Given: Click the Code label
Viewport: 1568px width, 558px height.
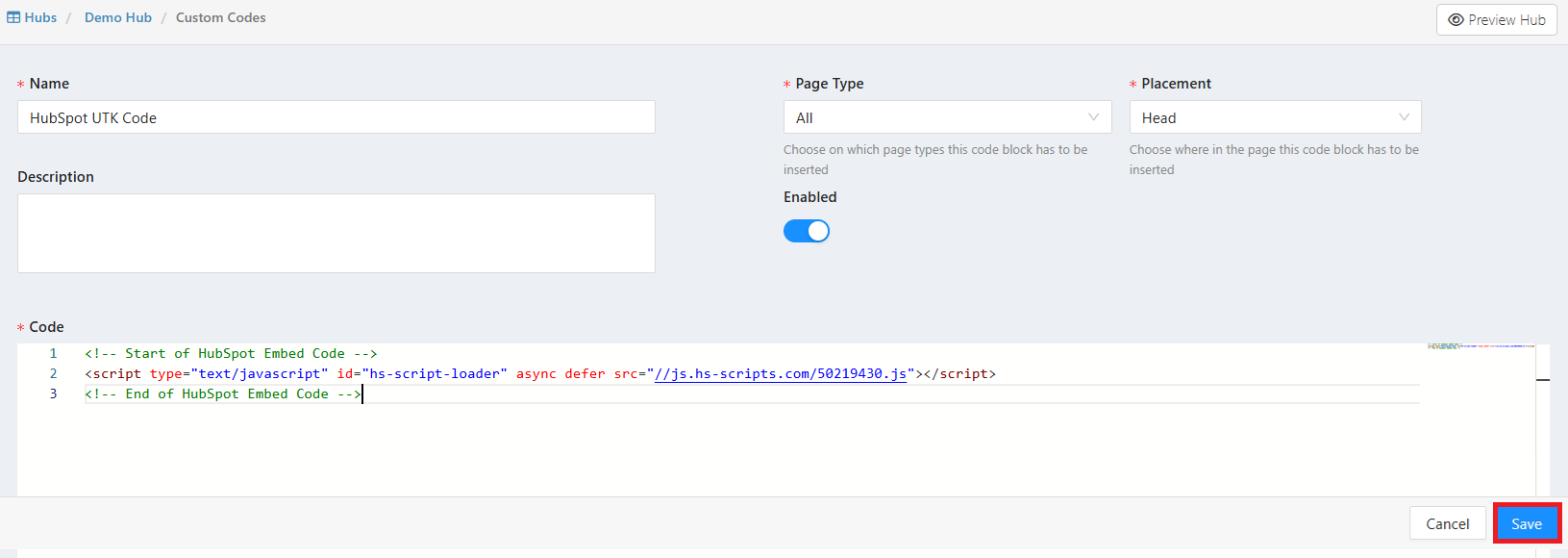Looking at the screenshot, I should 46,327.
